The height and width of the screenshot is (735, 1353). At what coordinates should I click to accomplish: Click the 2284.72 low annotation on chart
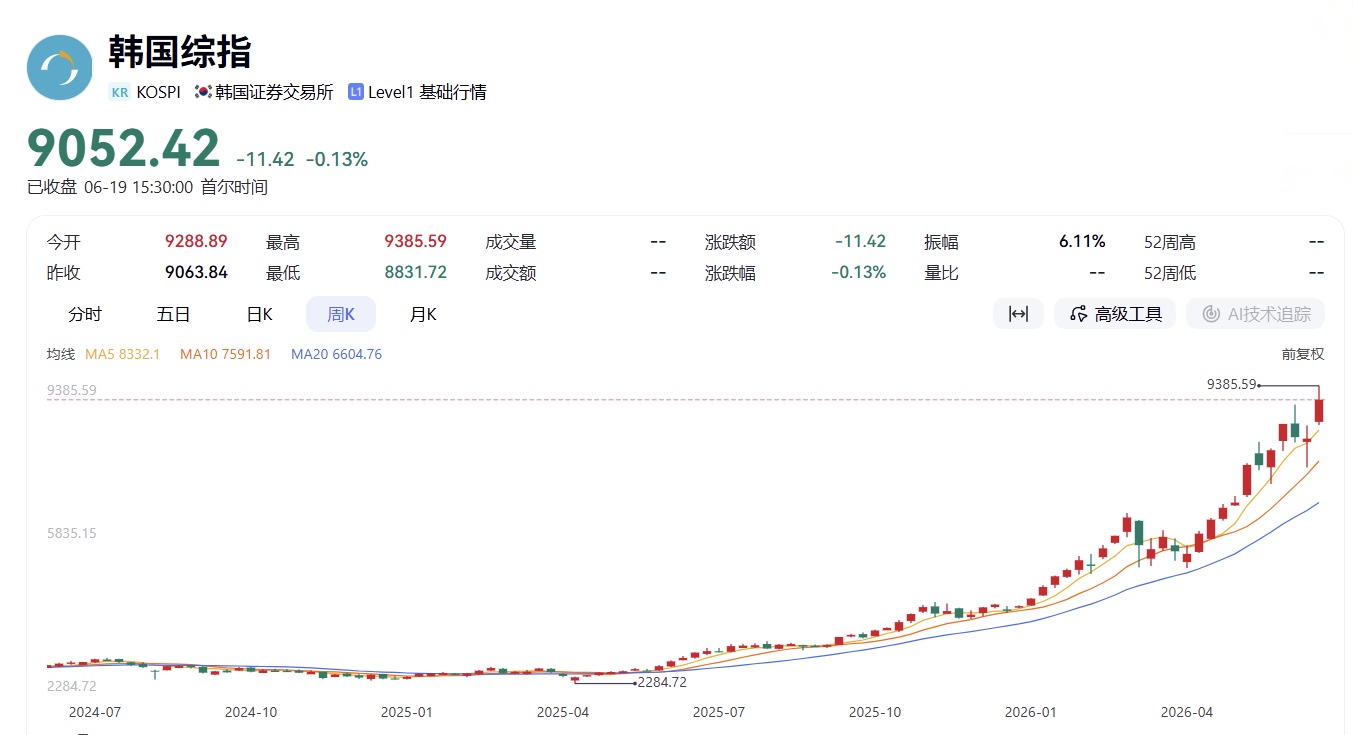pyautogui.click(x=662, y=682)
